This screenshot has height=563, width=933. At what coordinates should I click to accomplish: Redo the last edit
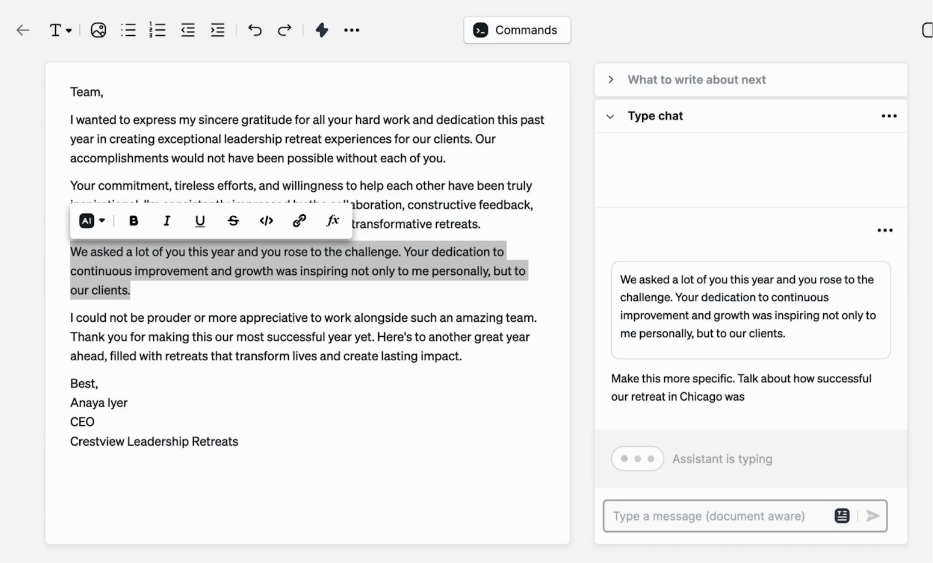[x=284, y=30]
